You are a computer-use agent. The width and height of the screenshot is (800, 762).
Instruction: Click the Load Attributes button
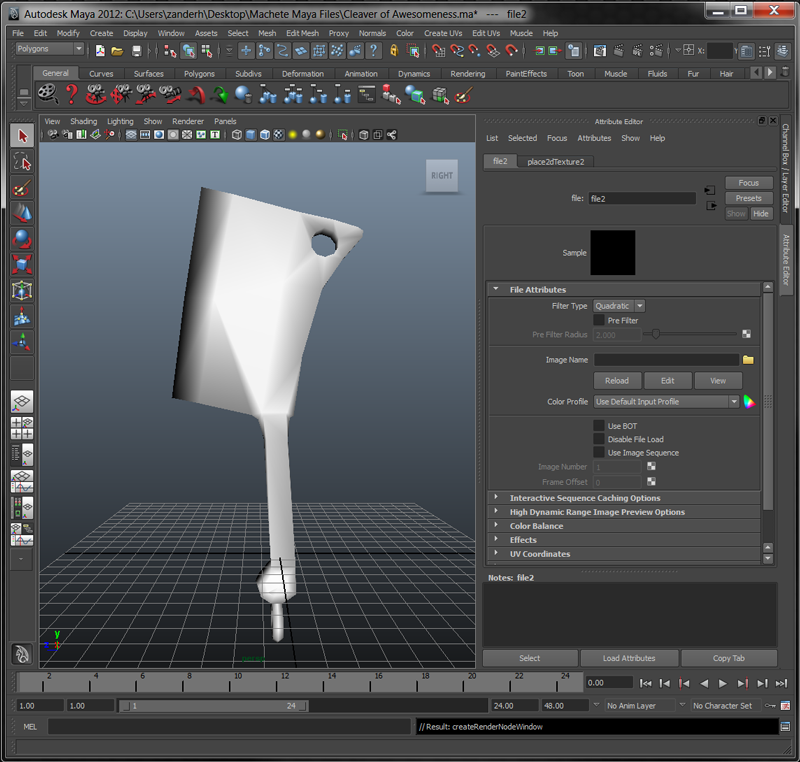tap(629, 658)
